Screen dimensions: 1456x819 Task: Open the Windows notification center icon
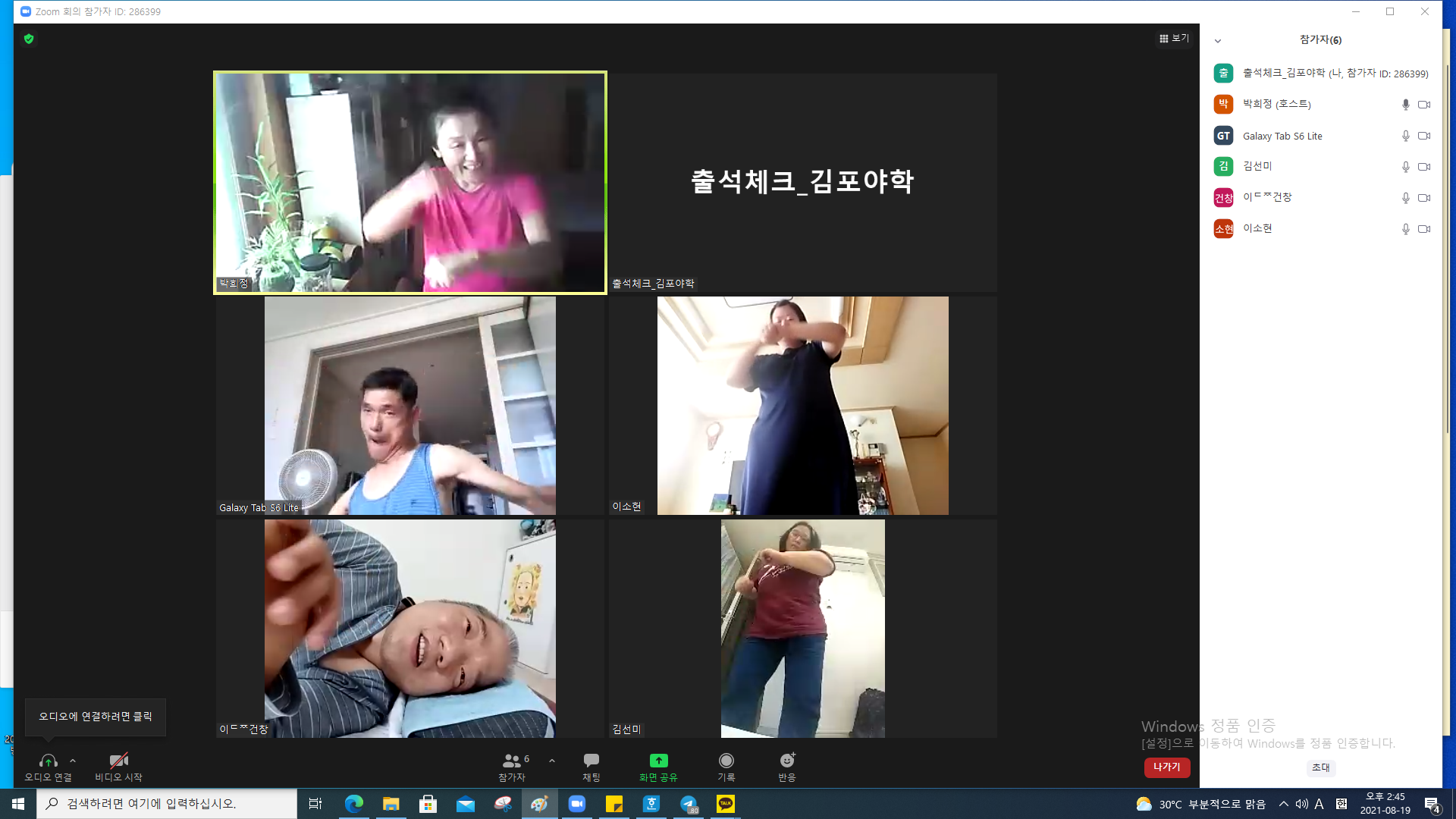(1432, 805)
